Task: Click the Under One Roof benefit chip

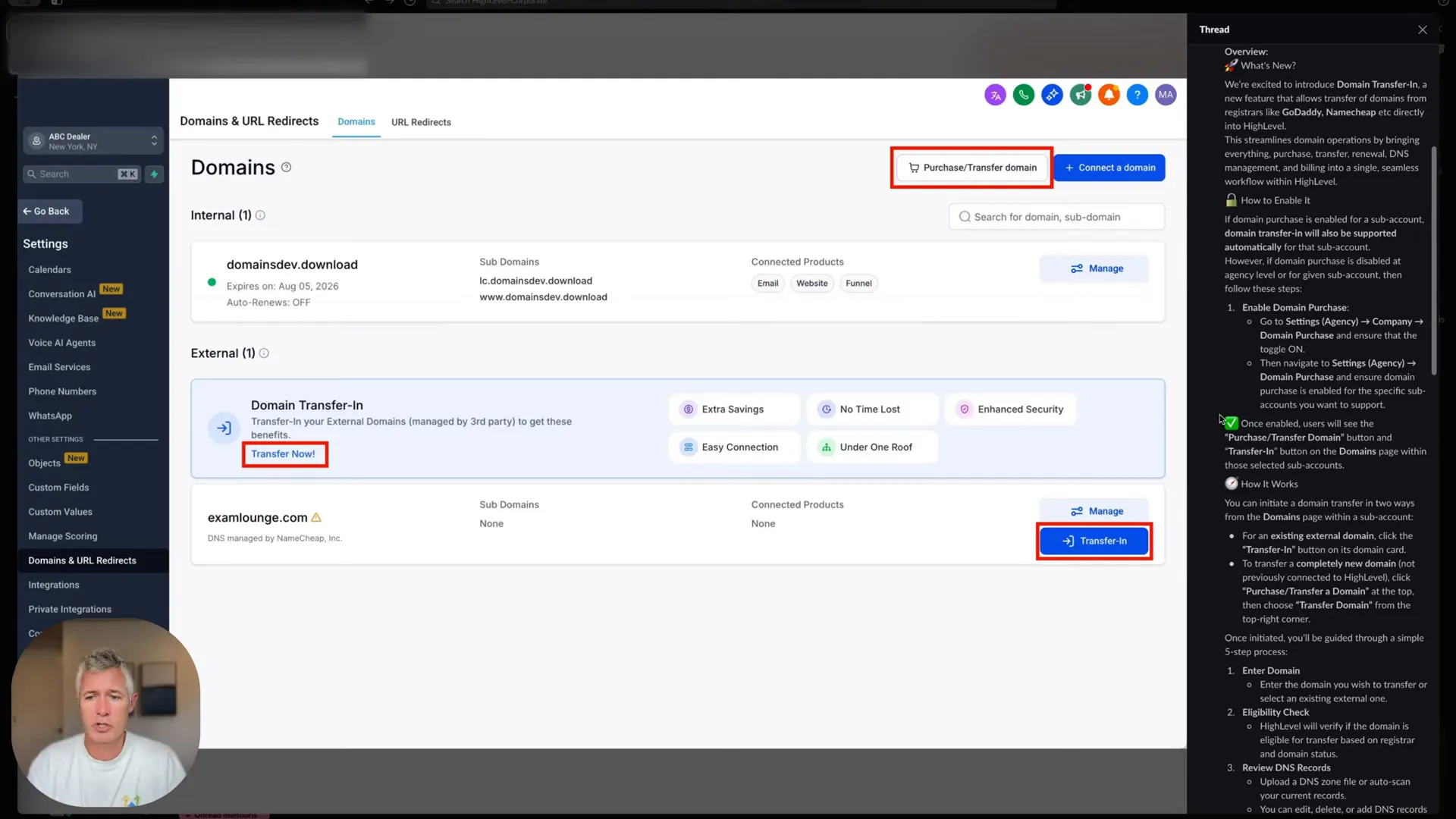Action: 872,447
